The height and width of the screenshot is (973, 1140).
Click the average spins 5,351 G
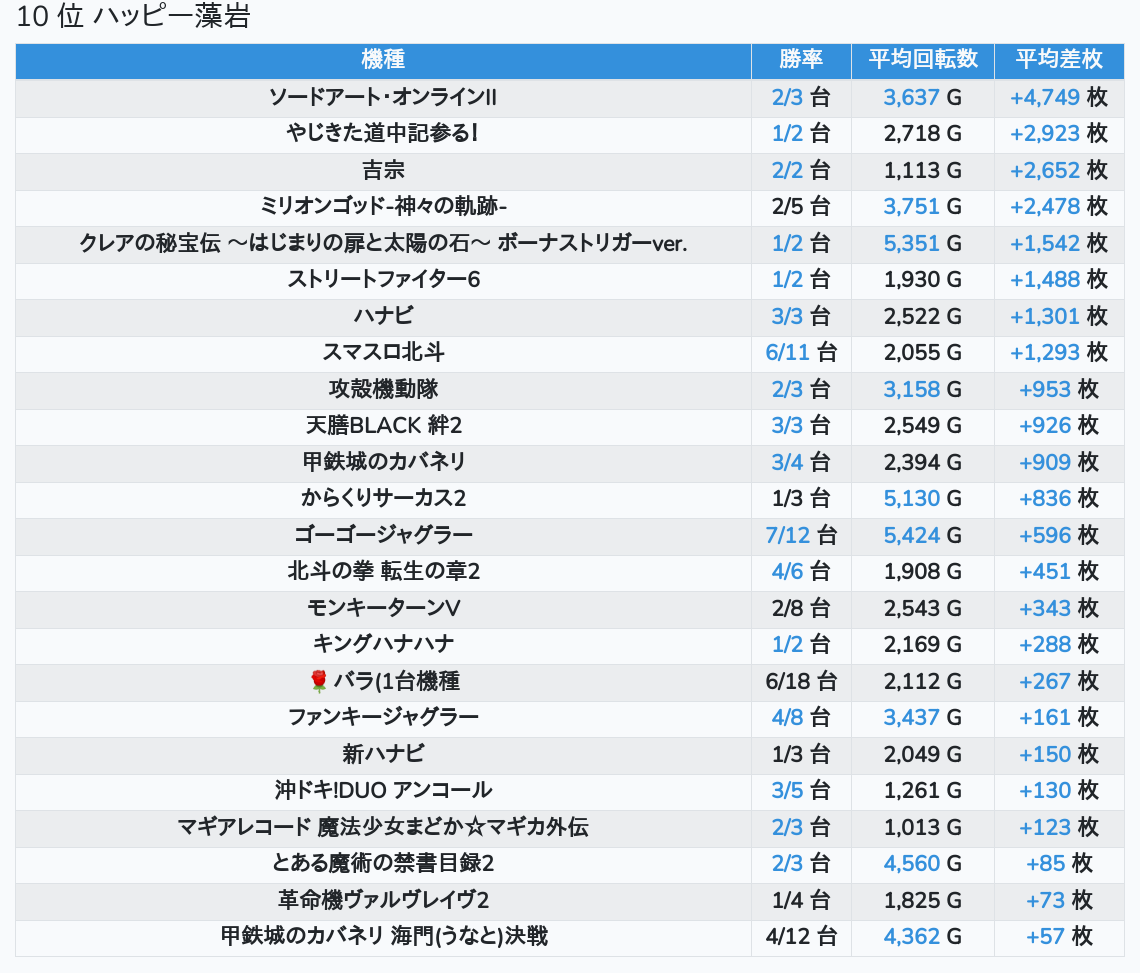click(923, 243)
